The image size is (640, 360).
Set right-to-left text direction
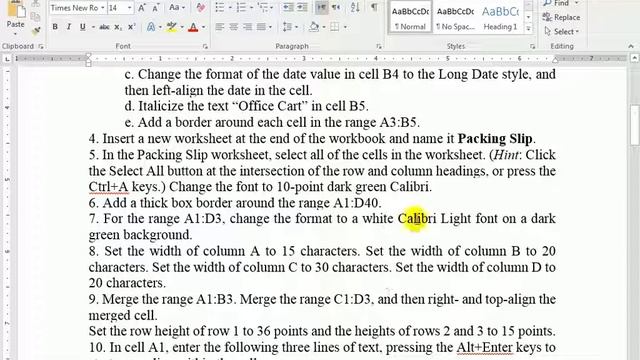pyautogui.click(x=336, y=8)
